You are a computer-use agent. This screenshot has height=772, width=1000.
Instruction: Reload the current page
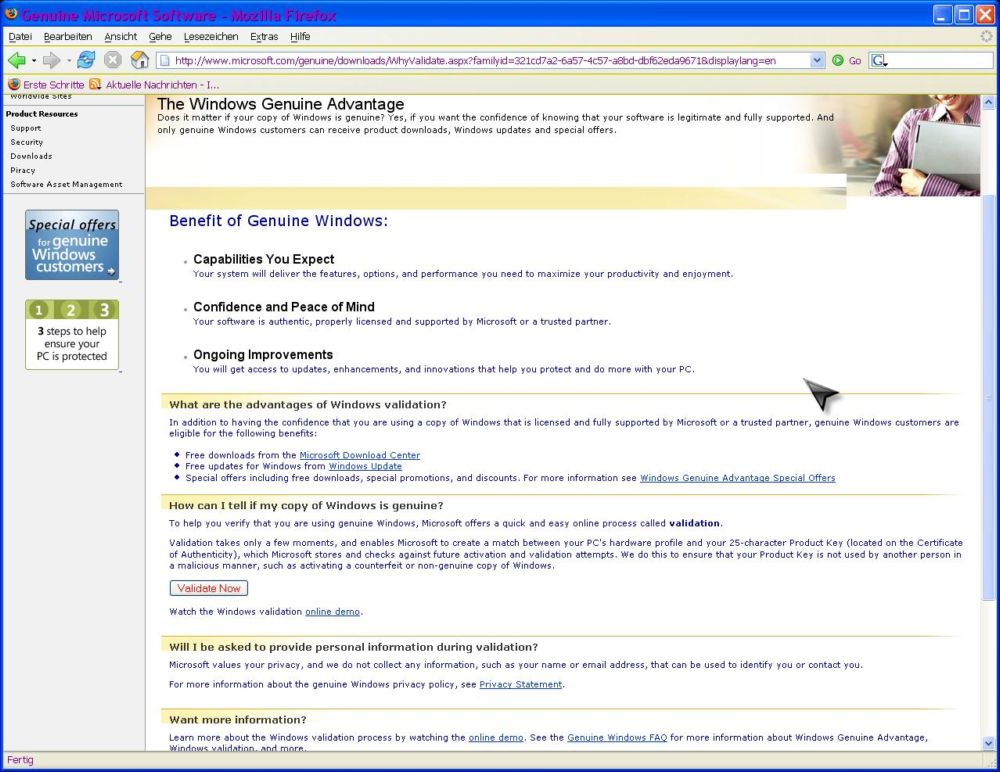(x=87, y=60)
